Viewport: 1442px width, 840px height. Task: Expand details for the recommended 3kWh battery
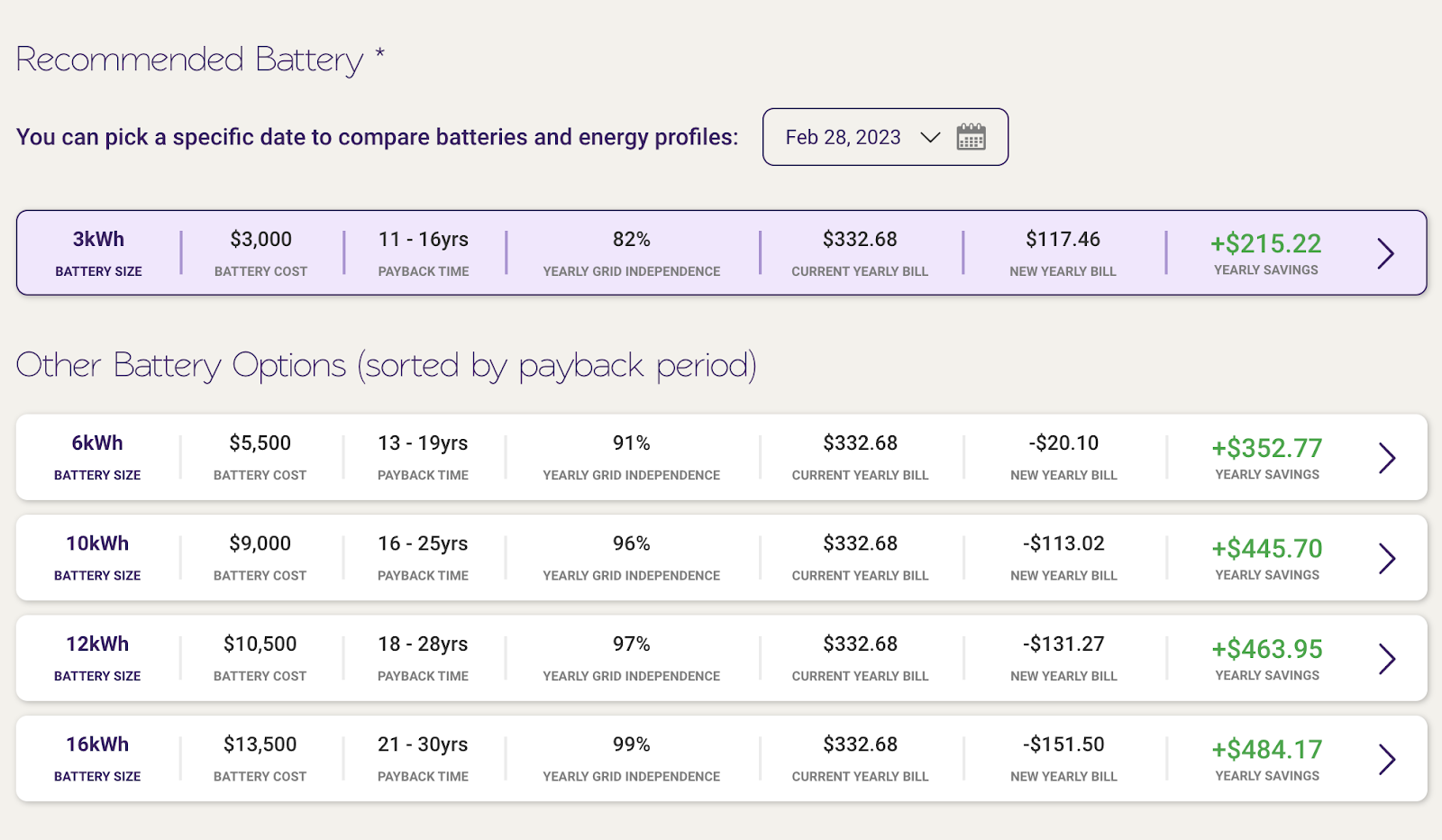click(1385, 254)
